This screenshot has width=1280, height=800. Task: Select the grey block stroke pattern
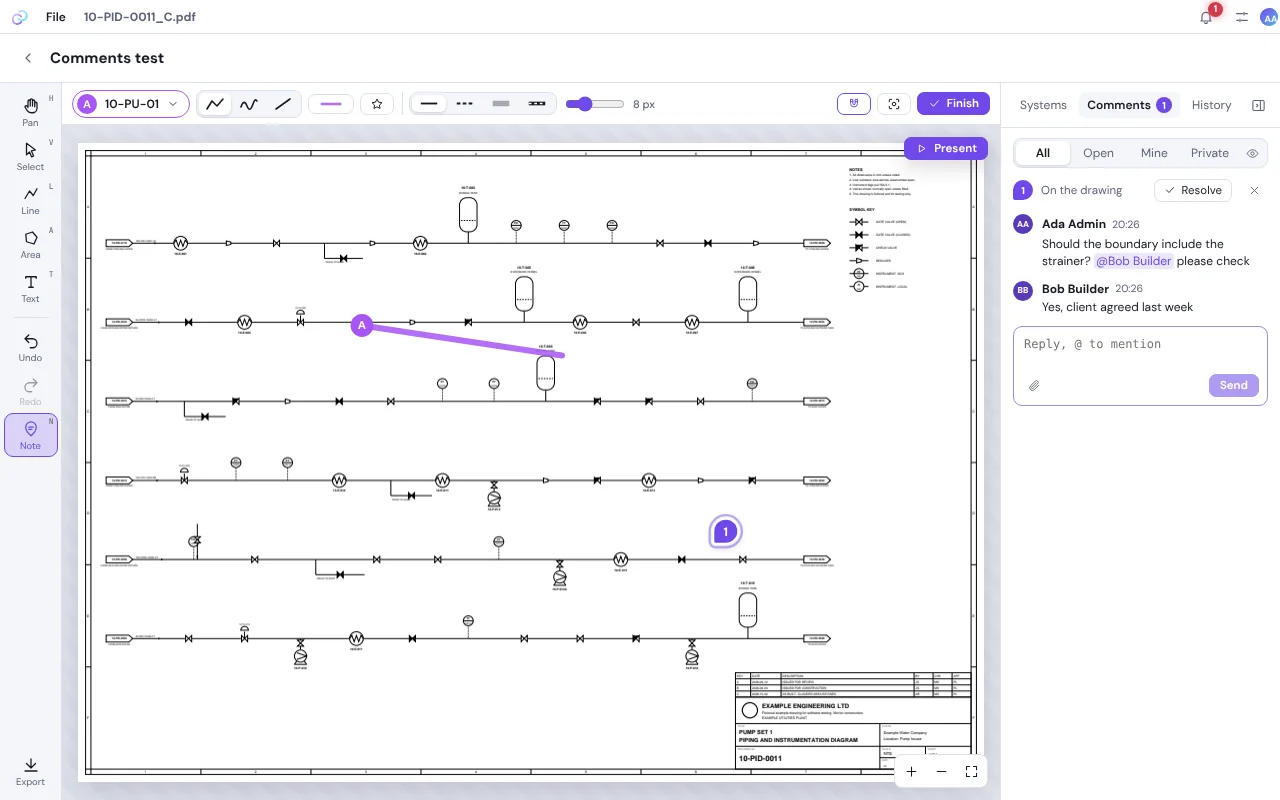click(501, 104)
